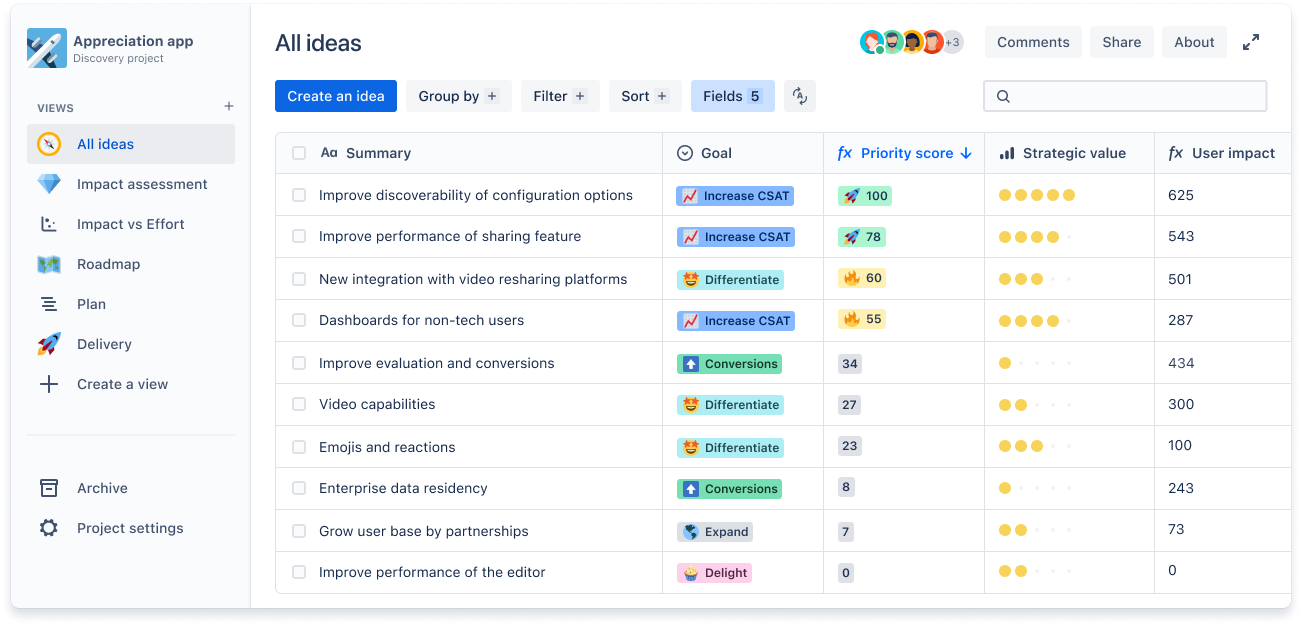Switch to Impact assessment view

(x=142, y=184)
